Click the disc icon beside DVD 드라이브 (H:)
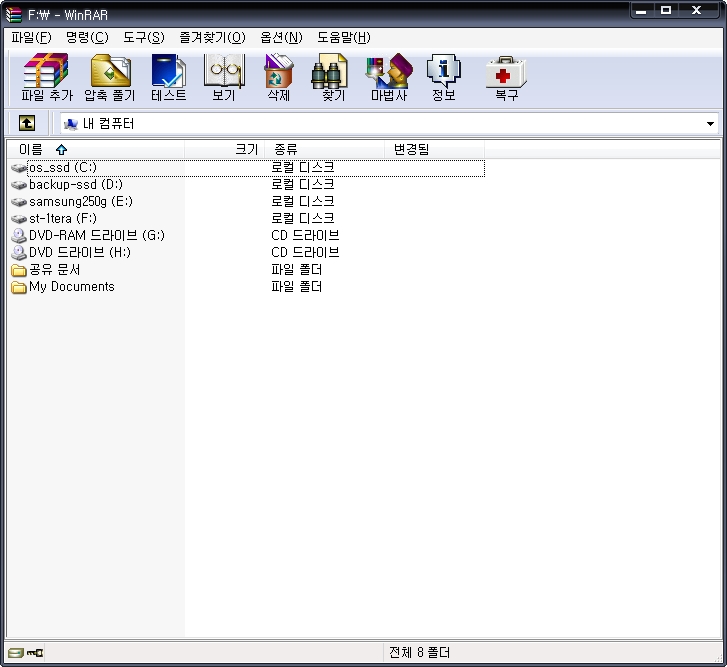 (19, 253)
